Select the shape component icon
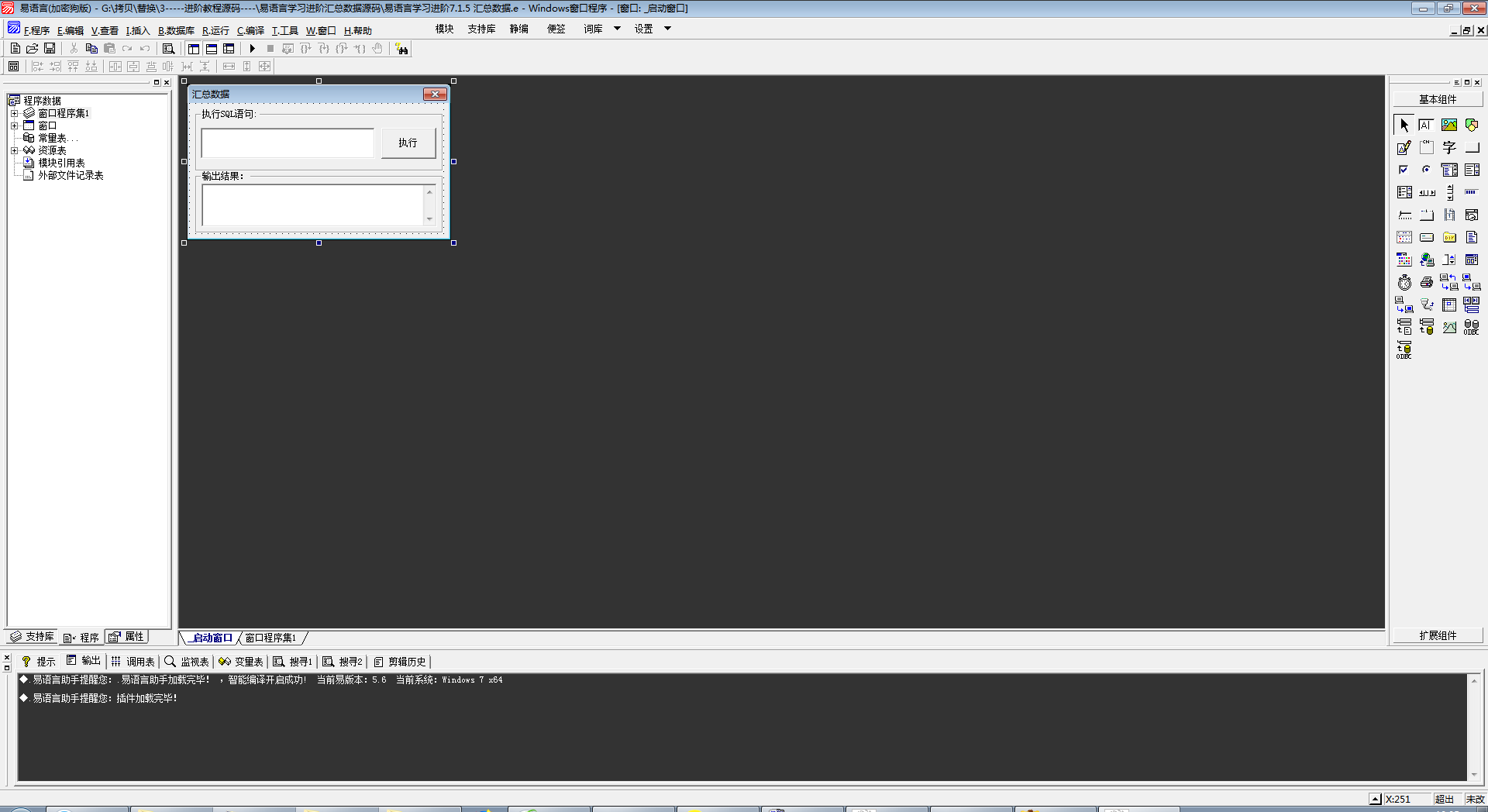Viewport: 1488px width, 812px height. point(1472,125)
